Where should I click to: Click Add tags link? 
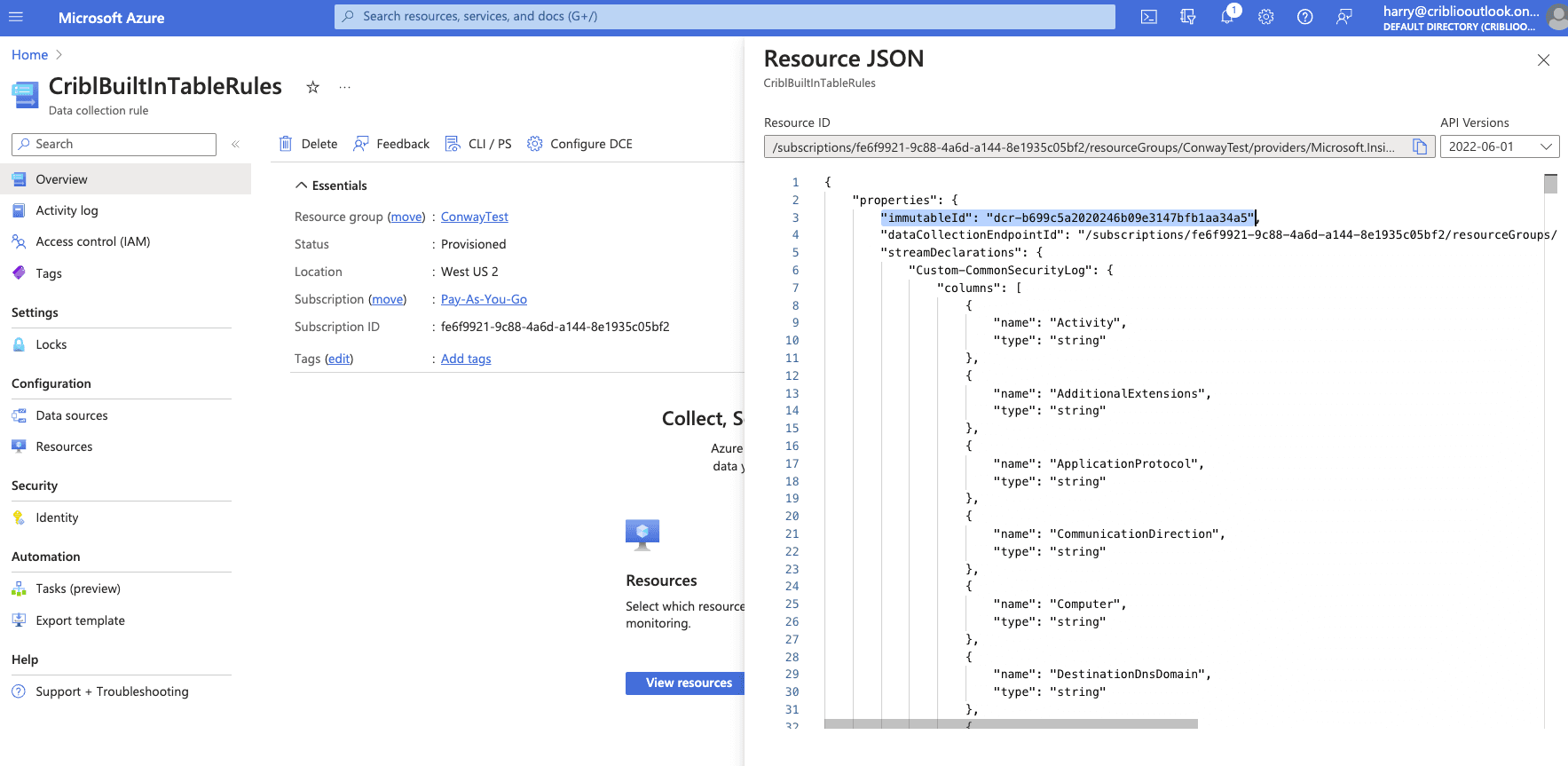[466, 359]
